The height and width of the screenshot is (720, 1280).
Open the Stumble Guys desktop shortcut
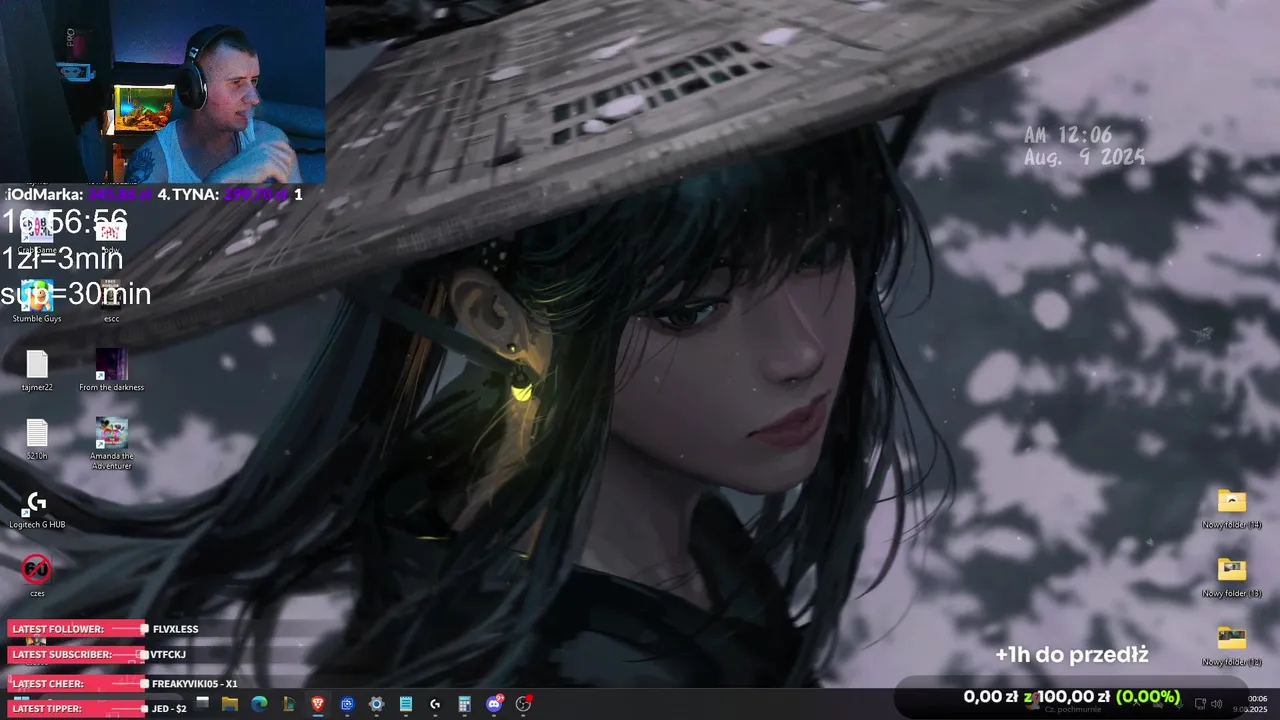(x=37, y=300)
